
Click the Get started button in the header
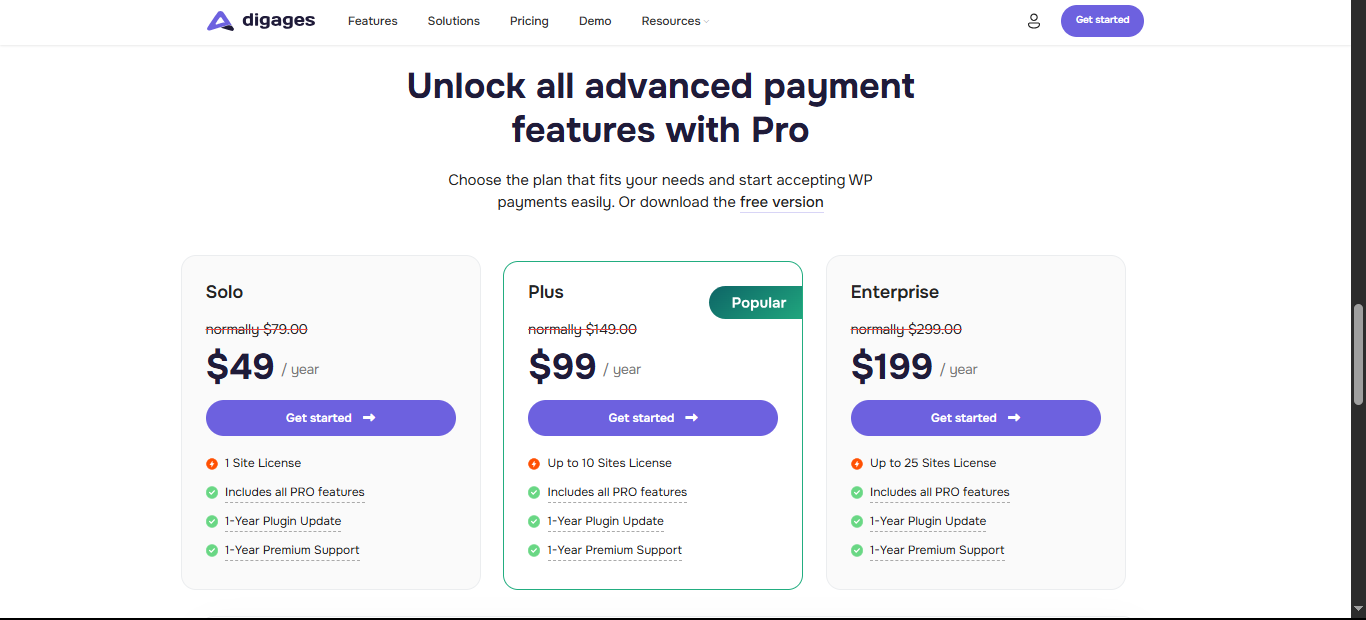(1102, 20)
